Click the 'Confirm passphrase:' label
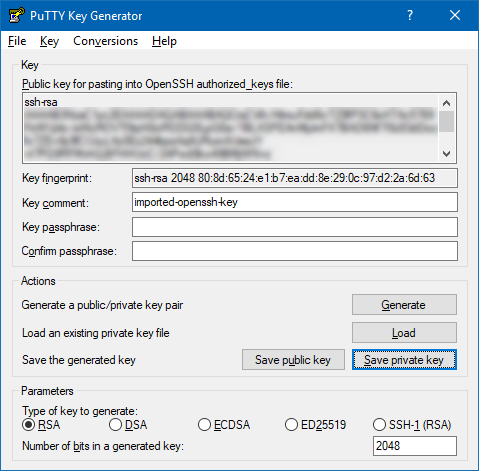The height and width of the screenshot is (472, 479). pyautogui.click(x=69, y=251)
